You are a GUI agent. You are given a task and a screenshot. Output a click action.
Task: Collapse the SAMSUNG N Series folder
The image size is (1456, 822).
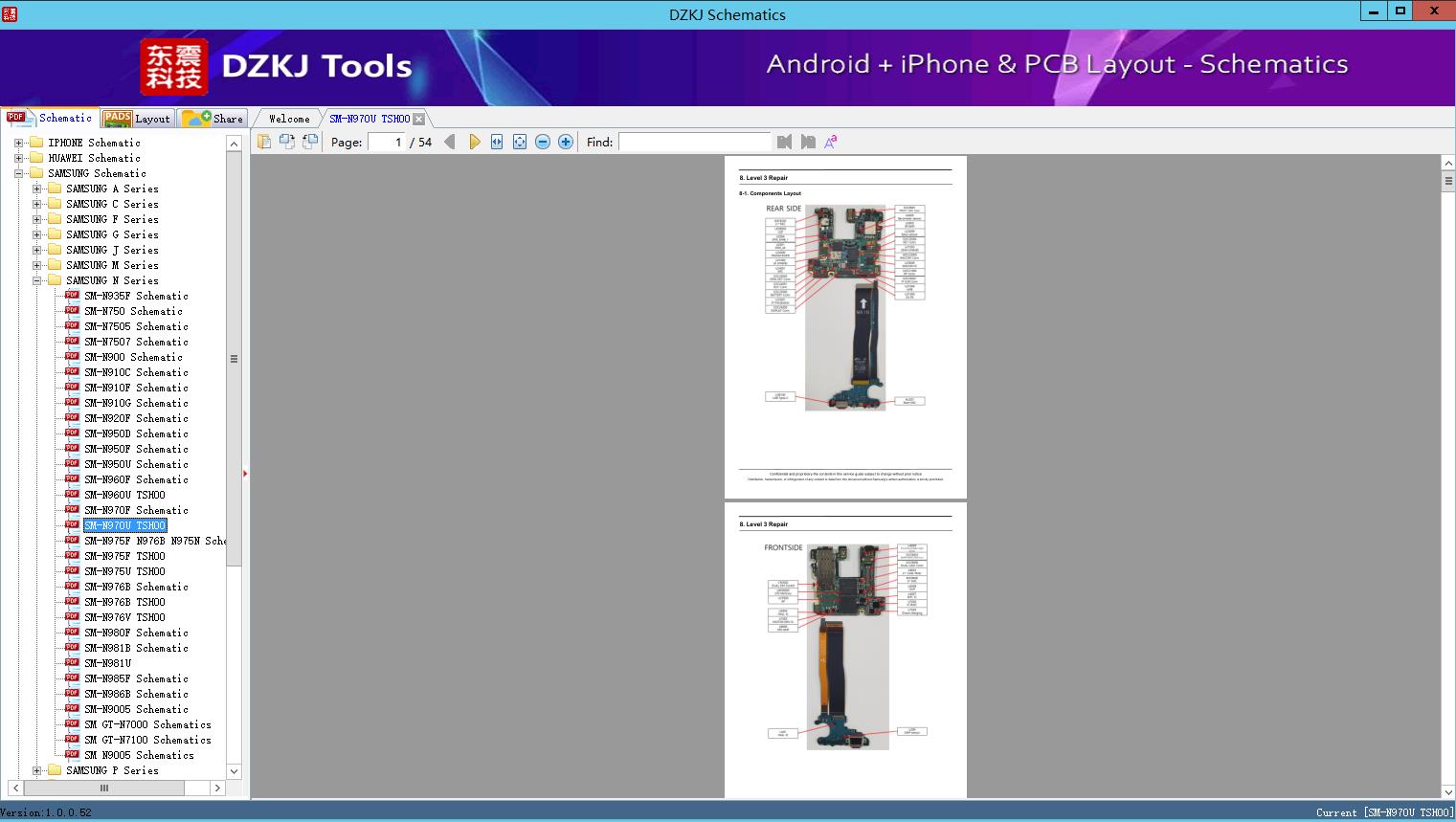[36, 280]
